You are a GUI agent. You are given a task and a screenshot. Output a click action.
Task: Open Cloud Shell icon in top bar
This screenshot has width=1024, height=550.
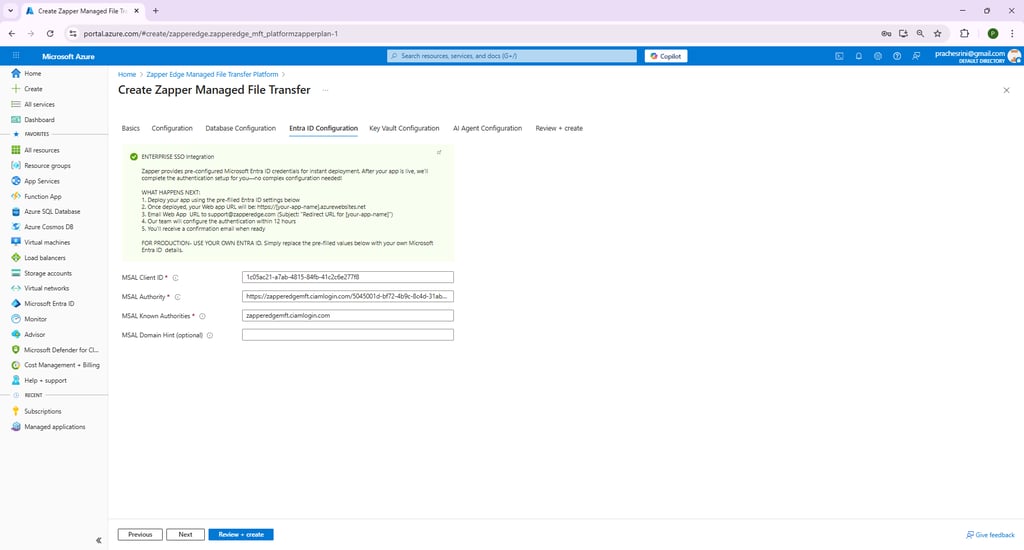(x=839, y=56)
